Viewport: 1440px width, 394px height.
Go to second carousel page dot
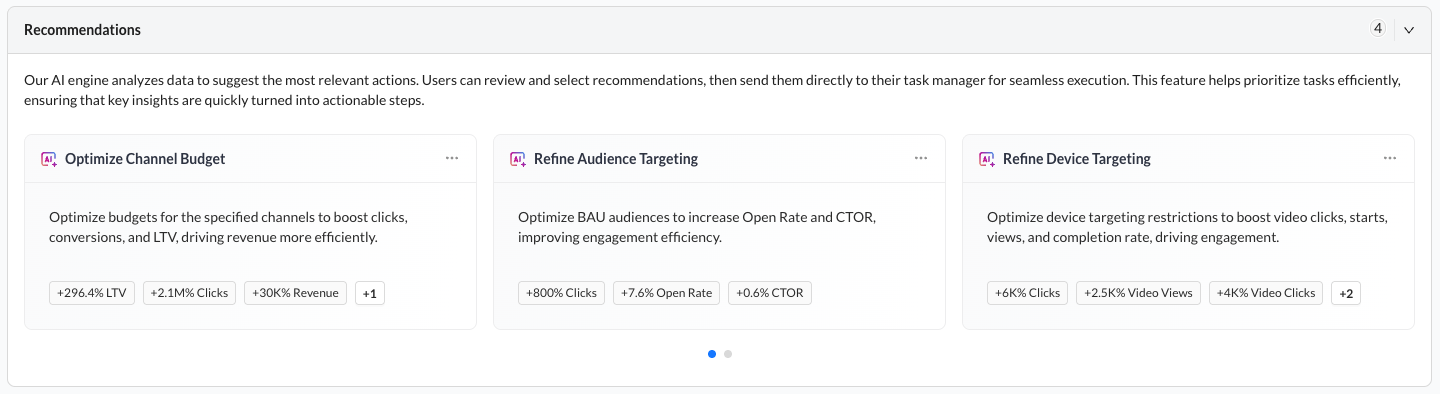click(x=728, y=353)
